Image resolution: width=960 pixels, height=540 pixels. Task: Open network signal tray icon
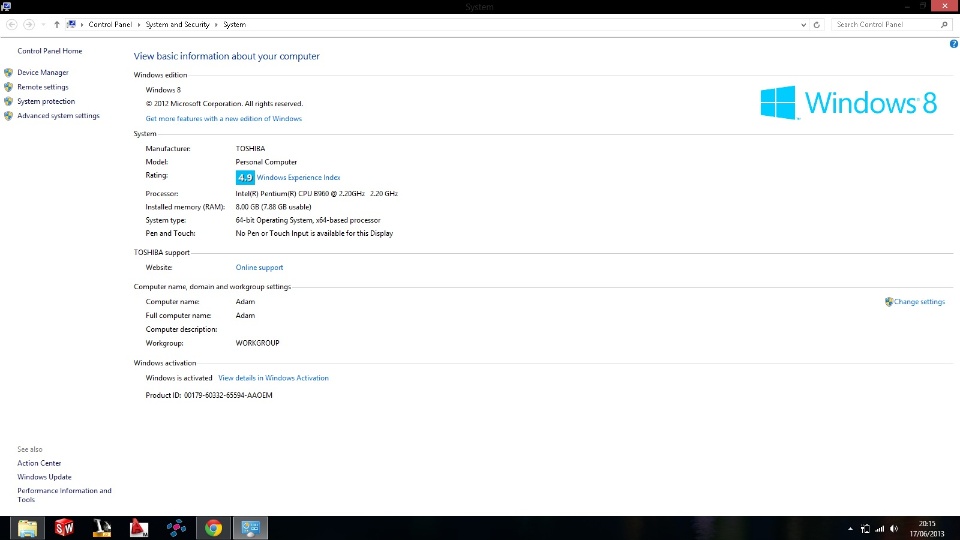[880, 528]
